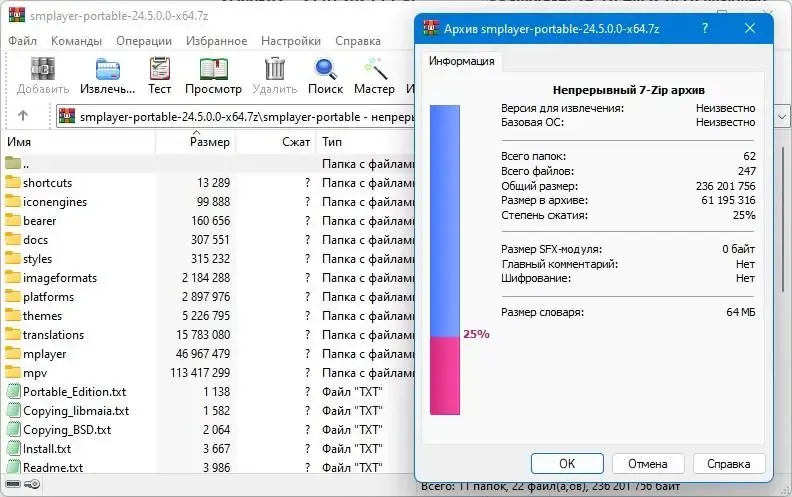Open the Файл menu
Image resolution: width=792 pixels, height=497 pixels.
22,41
